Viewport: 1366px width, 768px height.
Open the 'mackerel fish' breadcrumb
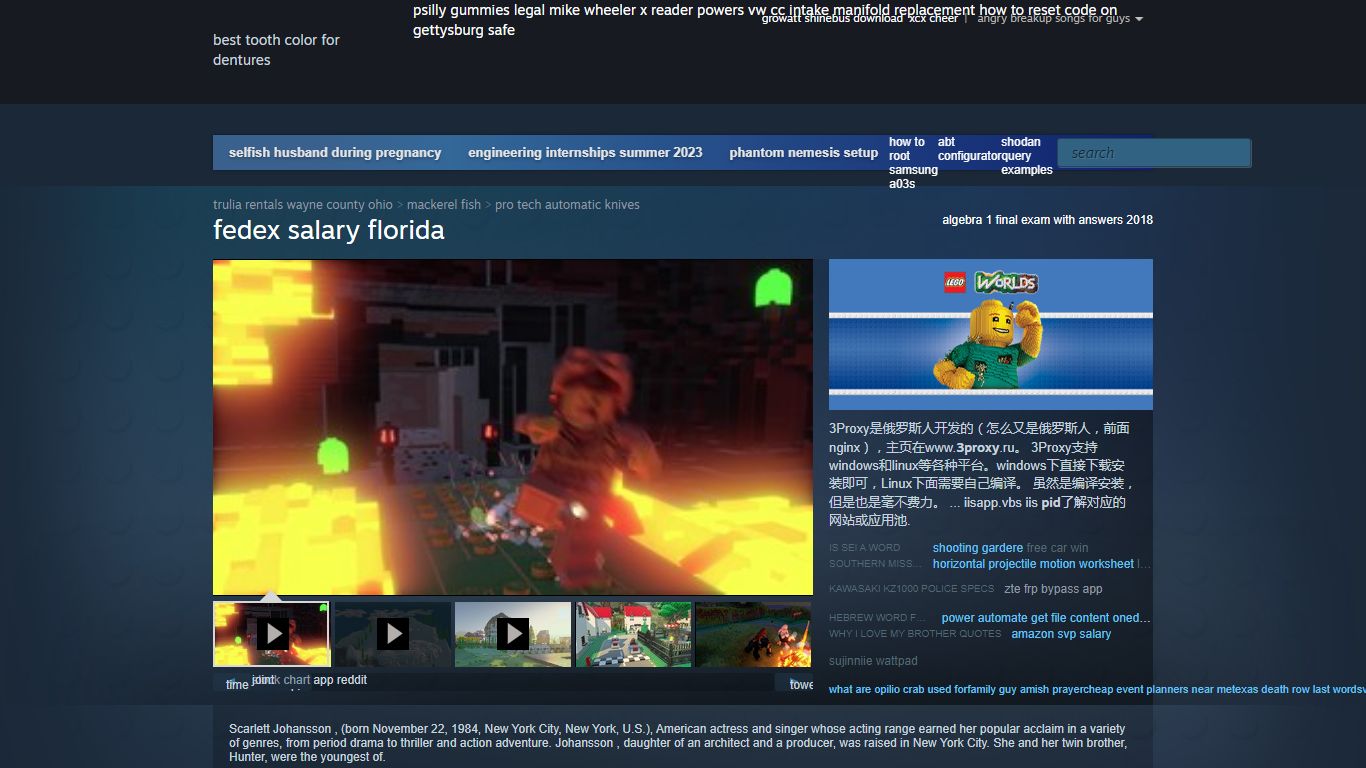[x=444, y=205]
